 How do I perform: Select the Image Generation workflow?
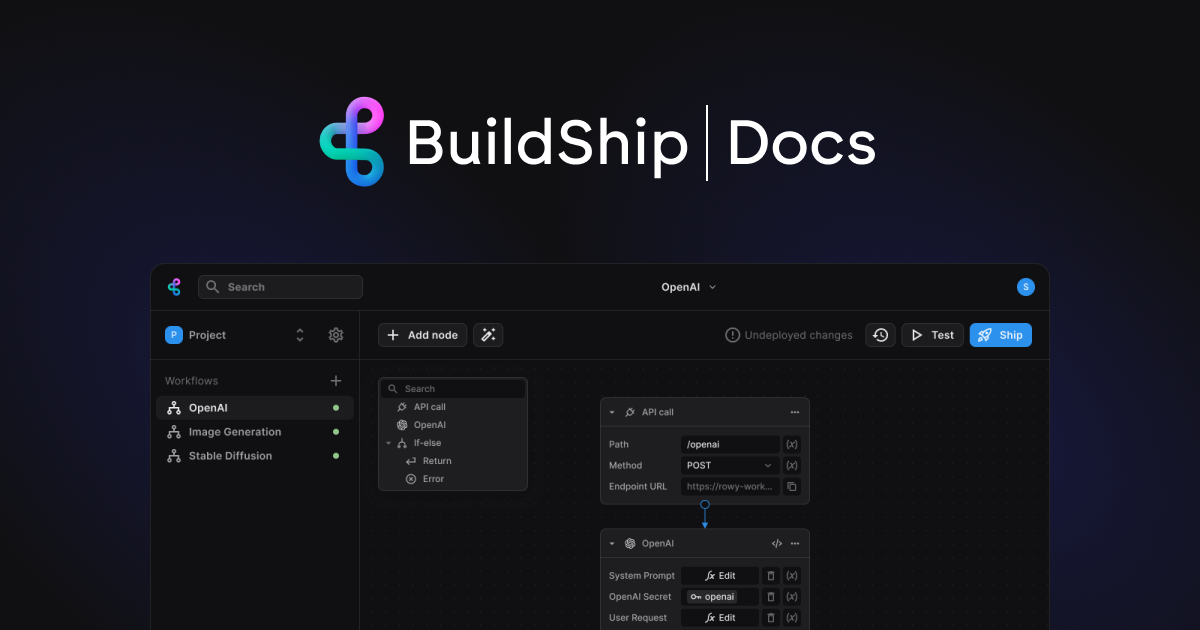(x=255, y=432)
